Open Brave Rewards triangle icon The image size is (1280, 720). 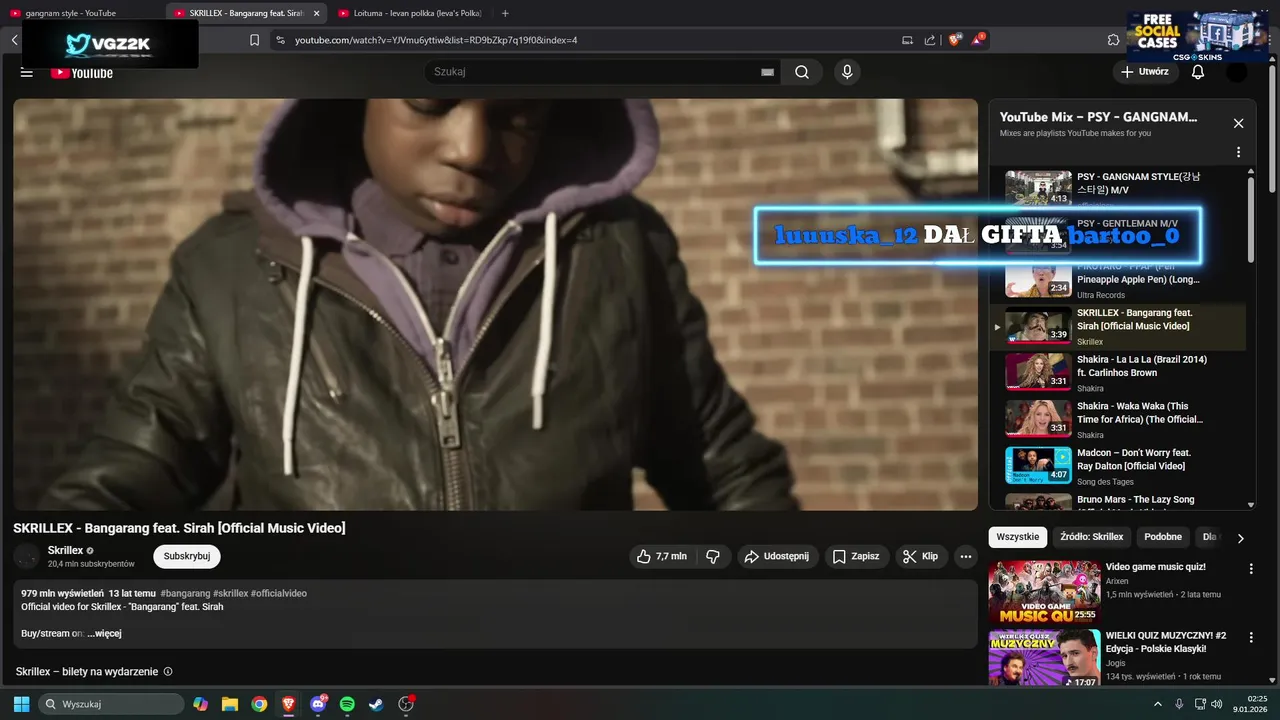pos(978,40)
